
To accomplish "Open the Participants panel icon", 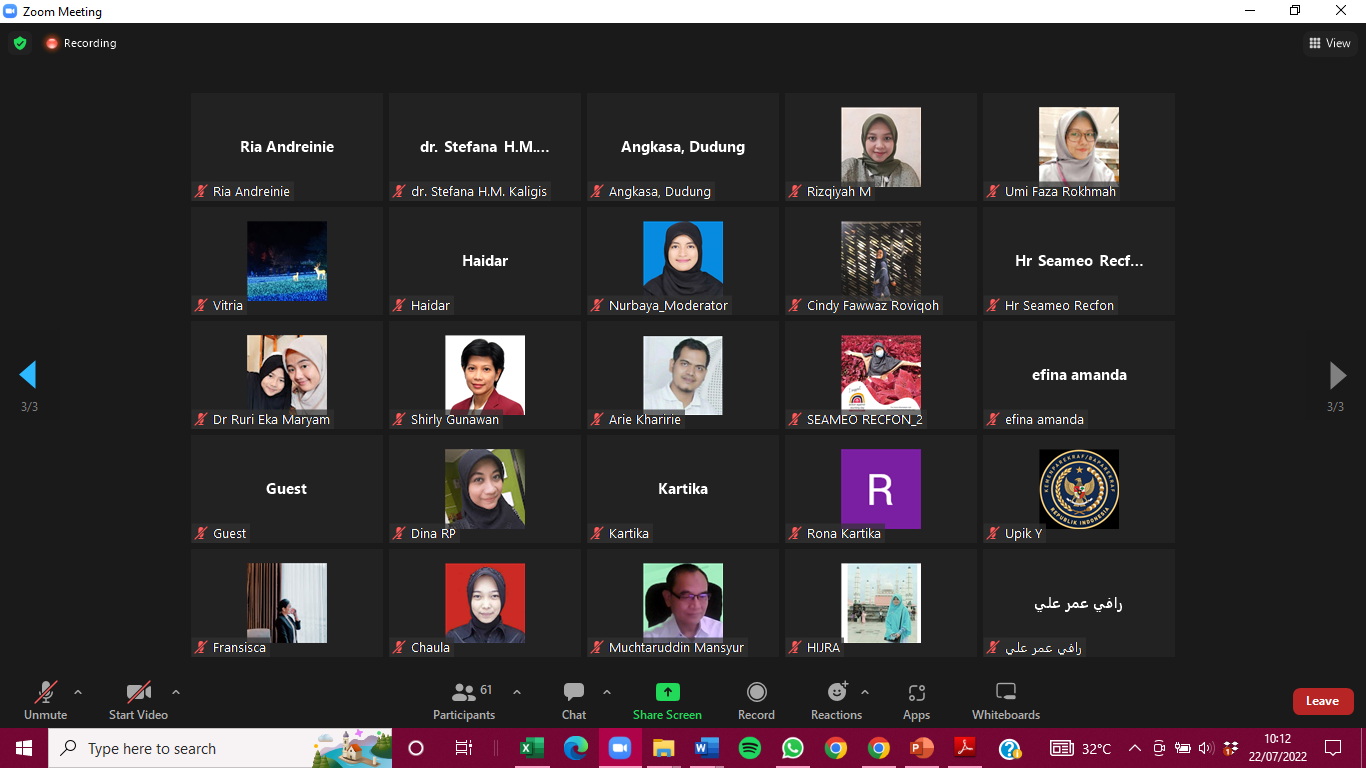I will [463, 692].
